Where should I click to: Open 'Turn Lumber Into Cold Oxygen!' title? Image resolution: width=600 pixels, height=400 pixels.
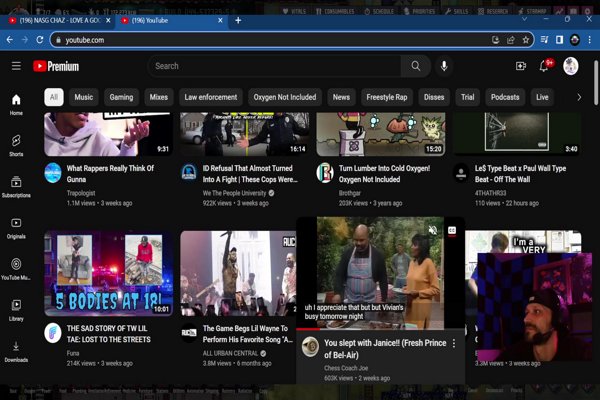(384, 174)
